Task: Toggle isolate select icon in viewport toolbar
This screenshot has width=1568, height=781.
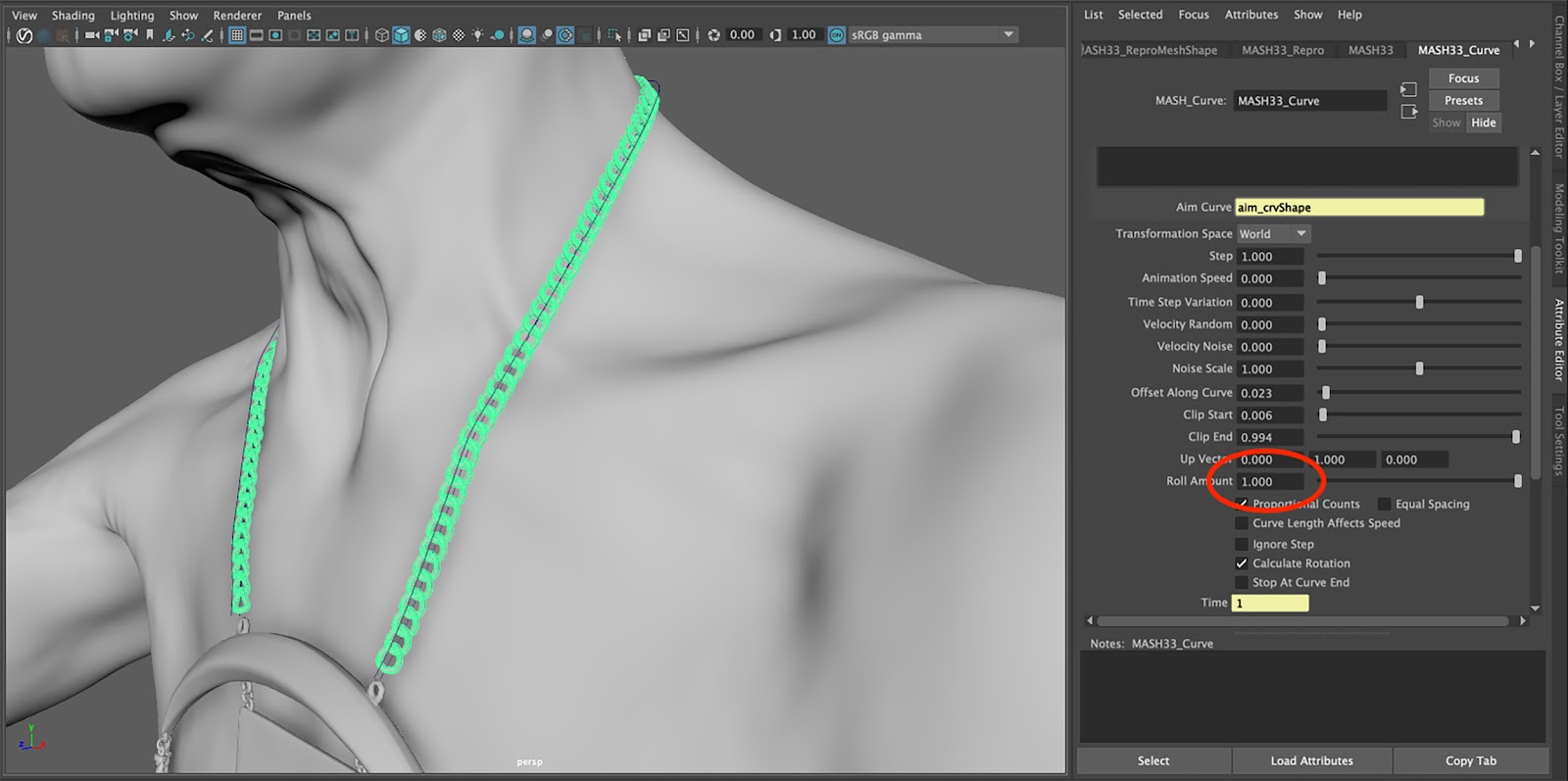Action: tap(614, 35)
